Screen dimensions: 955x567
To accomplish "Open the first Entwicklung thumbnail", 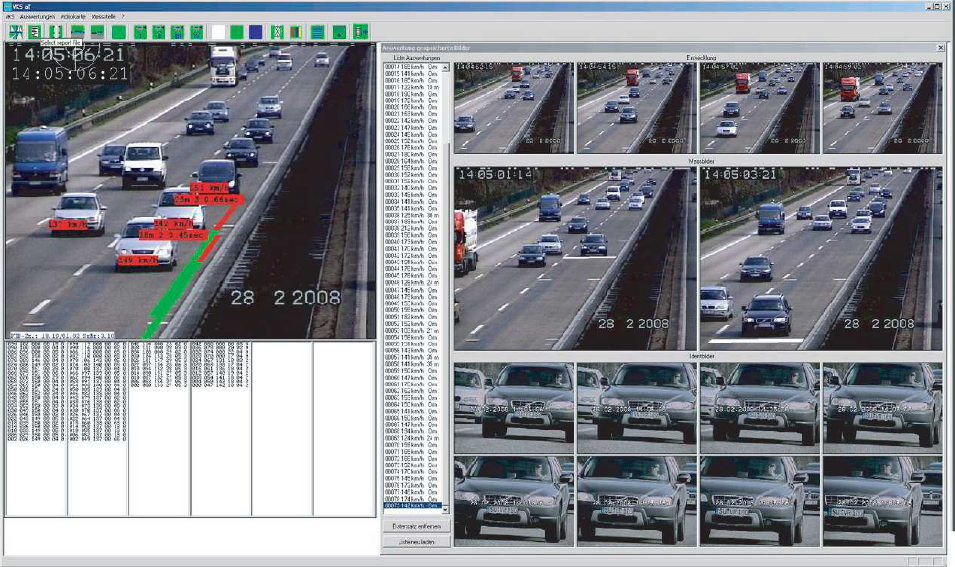I will point(514,108).
